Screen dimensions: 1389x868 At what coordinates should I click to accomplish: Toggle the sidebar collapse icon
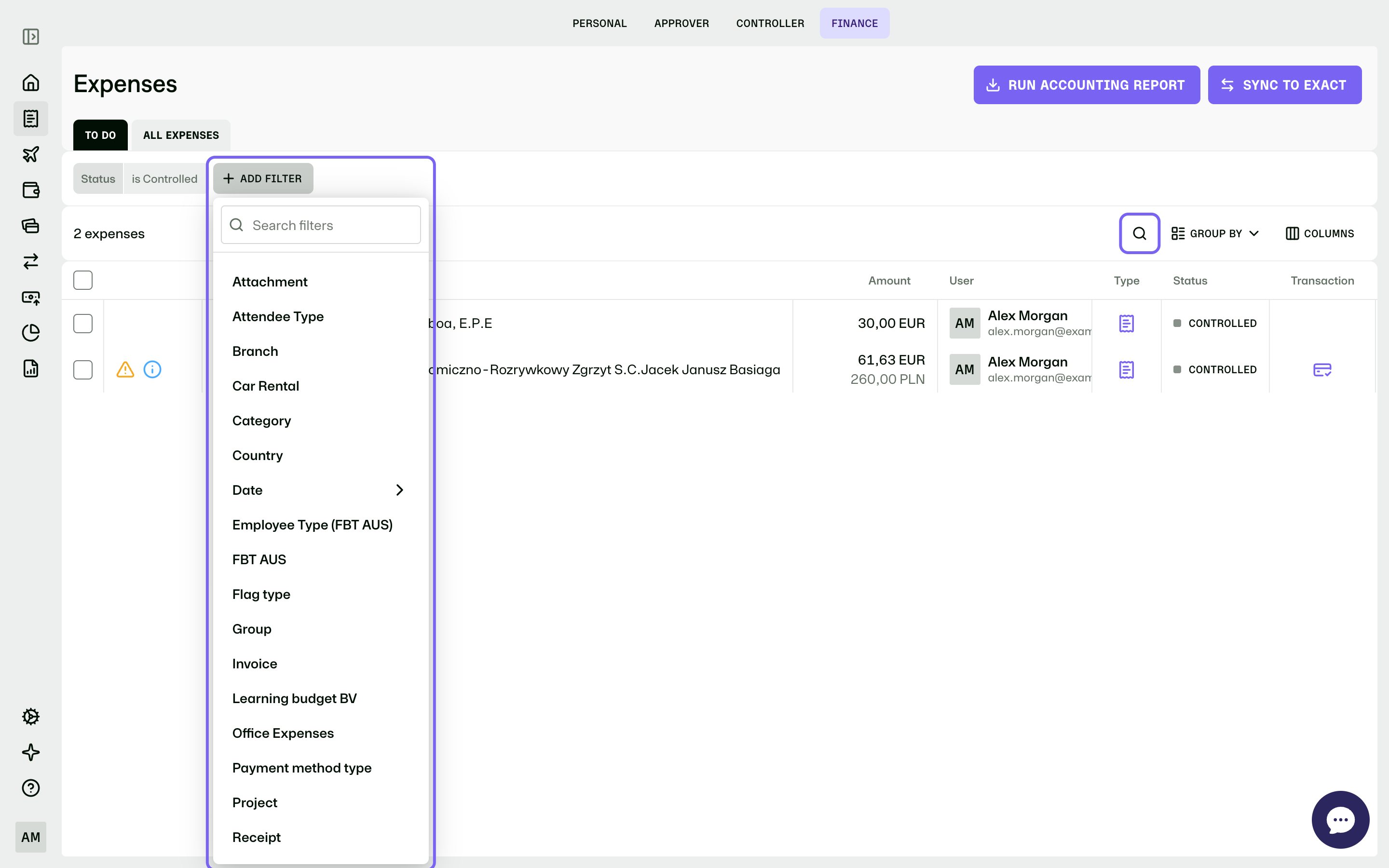click(31, 37)
